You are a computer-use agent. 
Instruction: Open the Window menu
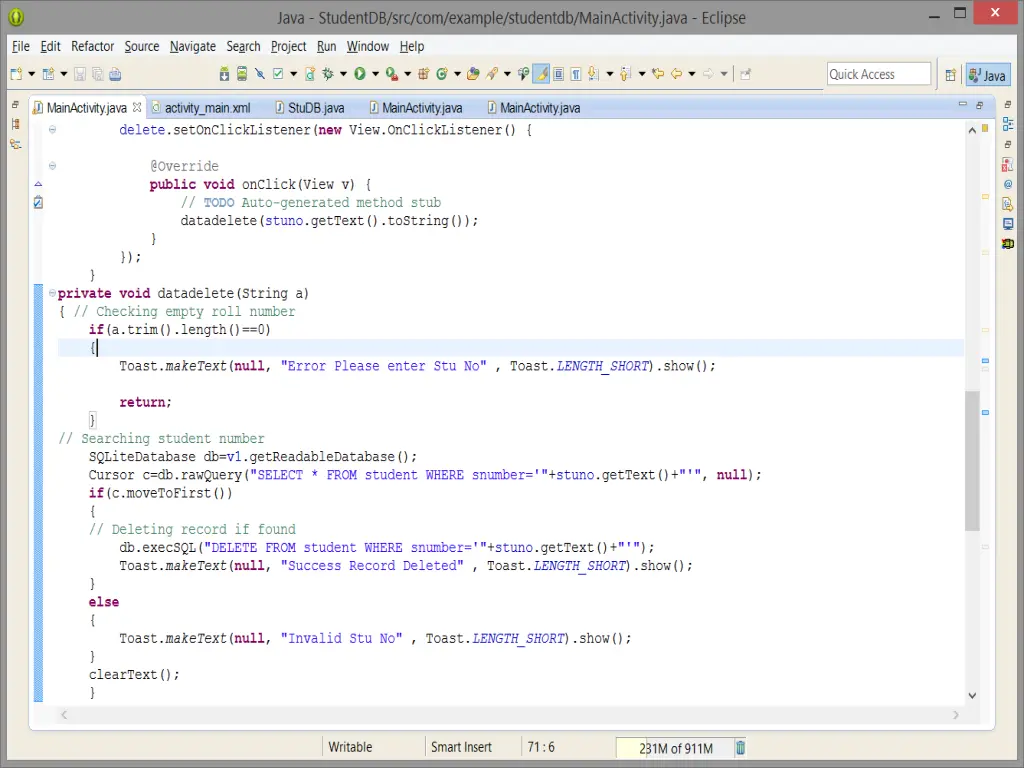(368, 46)
